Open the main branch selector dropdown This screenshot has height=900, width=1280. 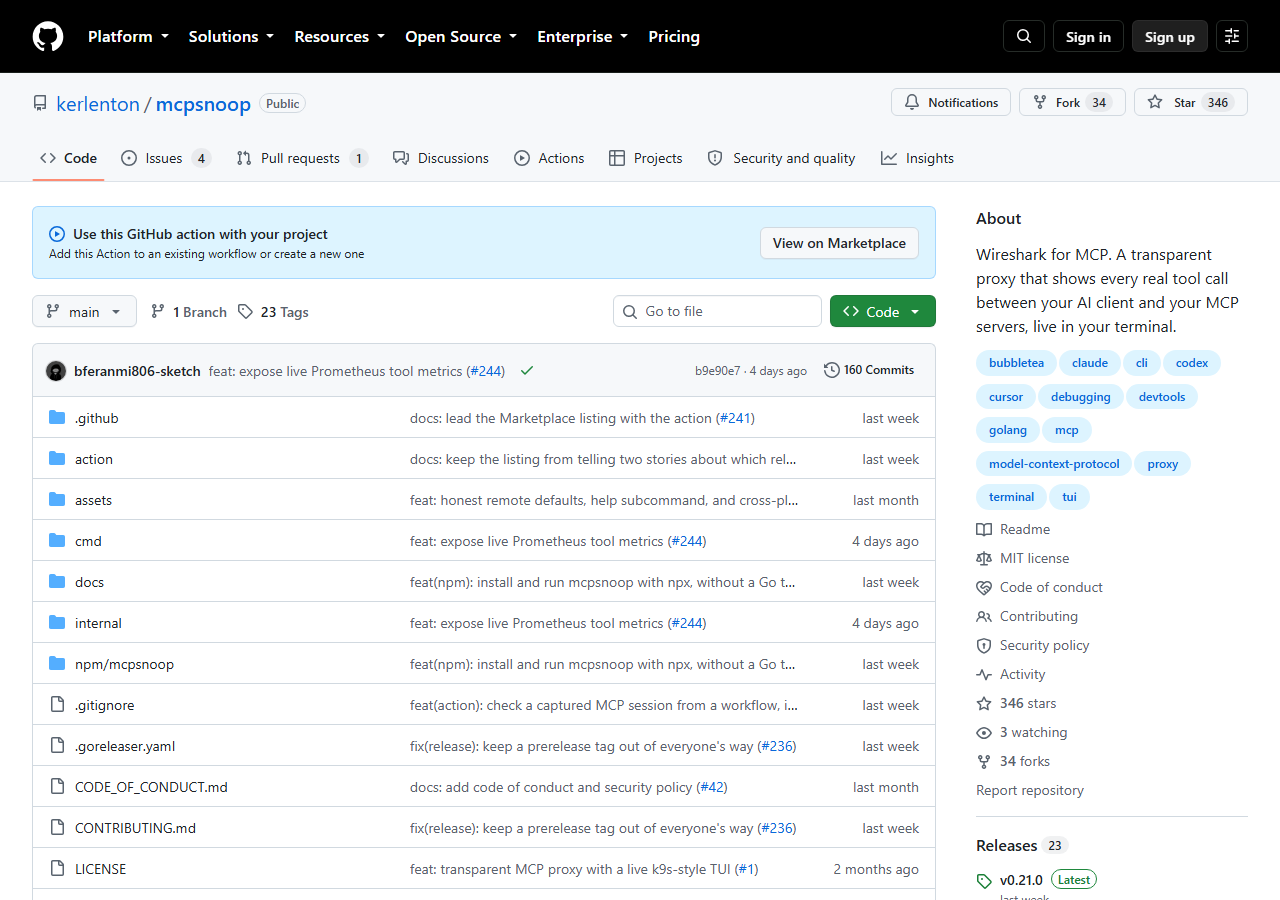point(84,312)
